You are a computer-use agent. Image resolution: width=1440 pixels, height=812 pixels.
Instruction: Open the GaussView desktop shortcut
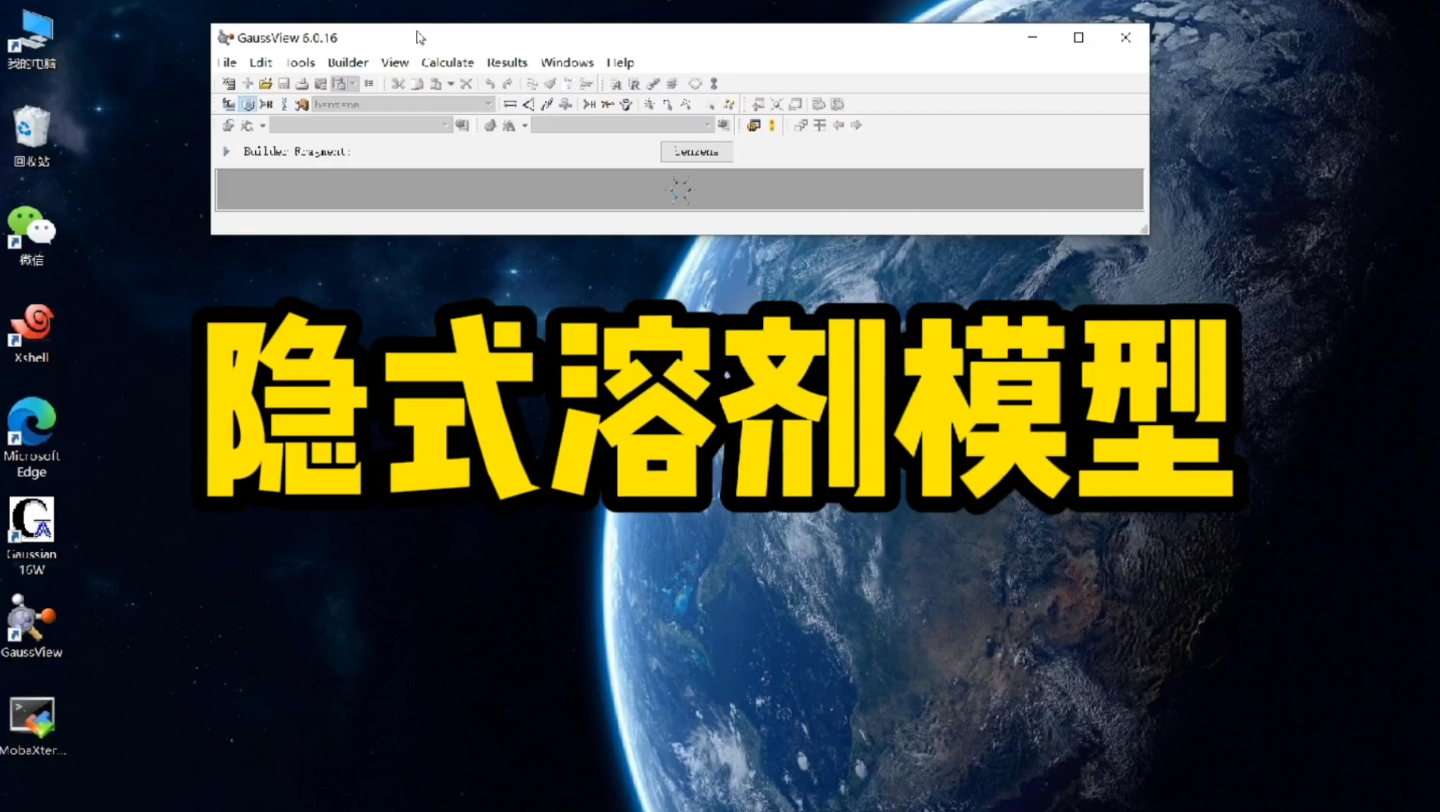pos(31,627)
